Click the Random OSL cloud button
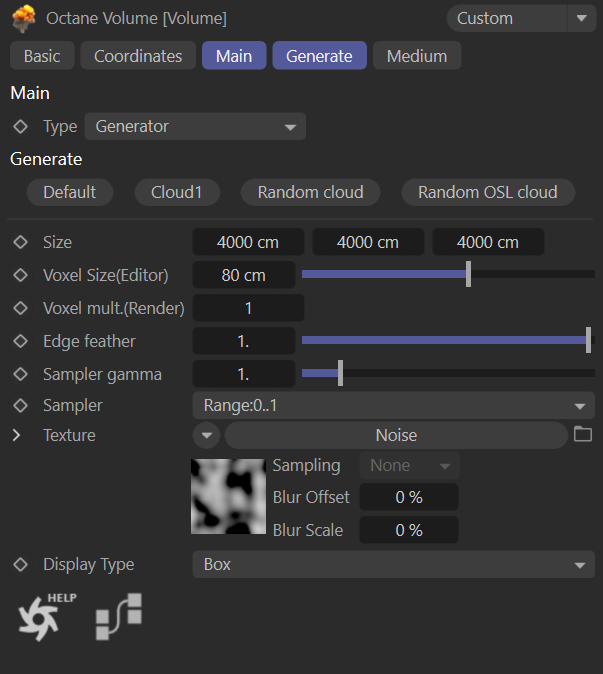The height and width of the screenshot is (674, 603). 487,192
